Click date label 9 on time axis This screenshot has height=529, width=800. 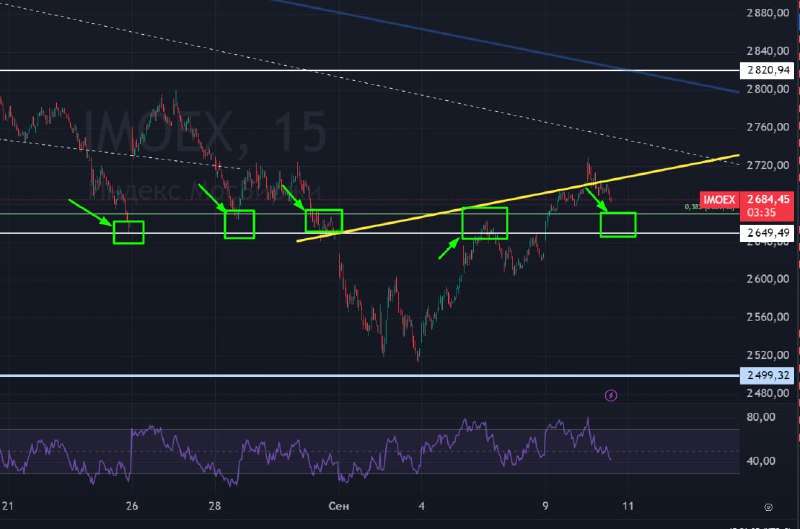click(x=545, y=506)
